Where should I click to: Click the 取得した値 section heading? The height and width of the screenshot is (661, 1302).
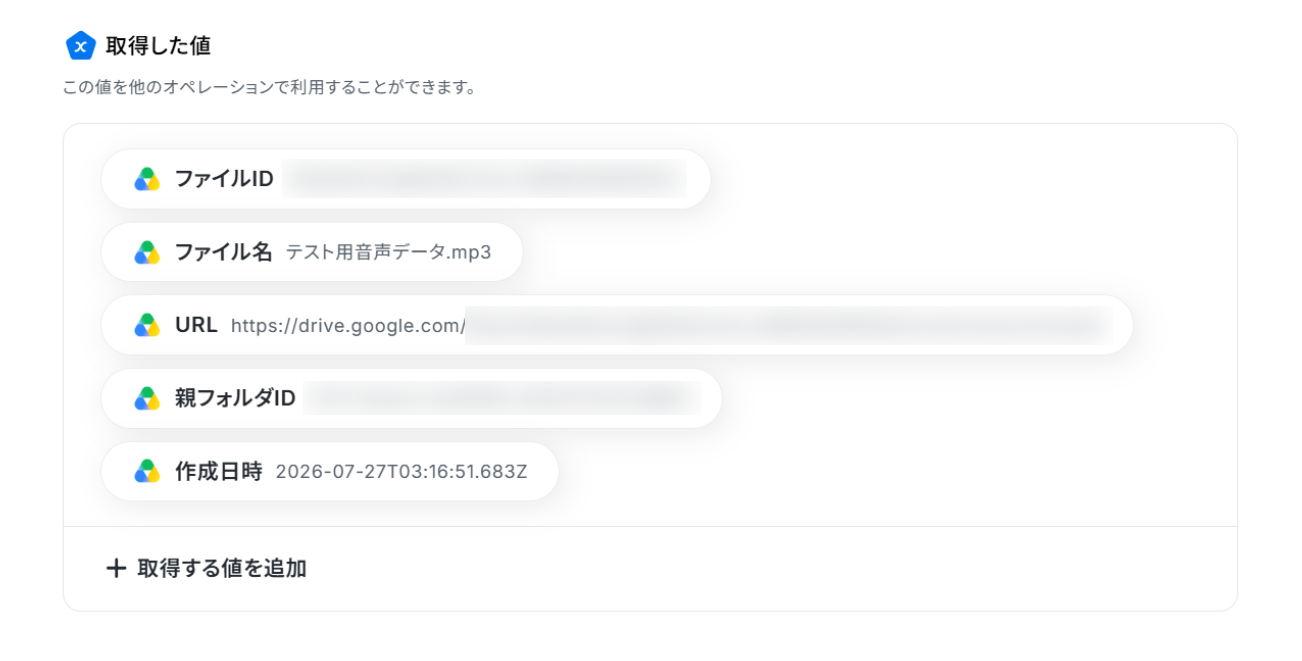point(158,46)
